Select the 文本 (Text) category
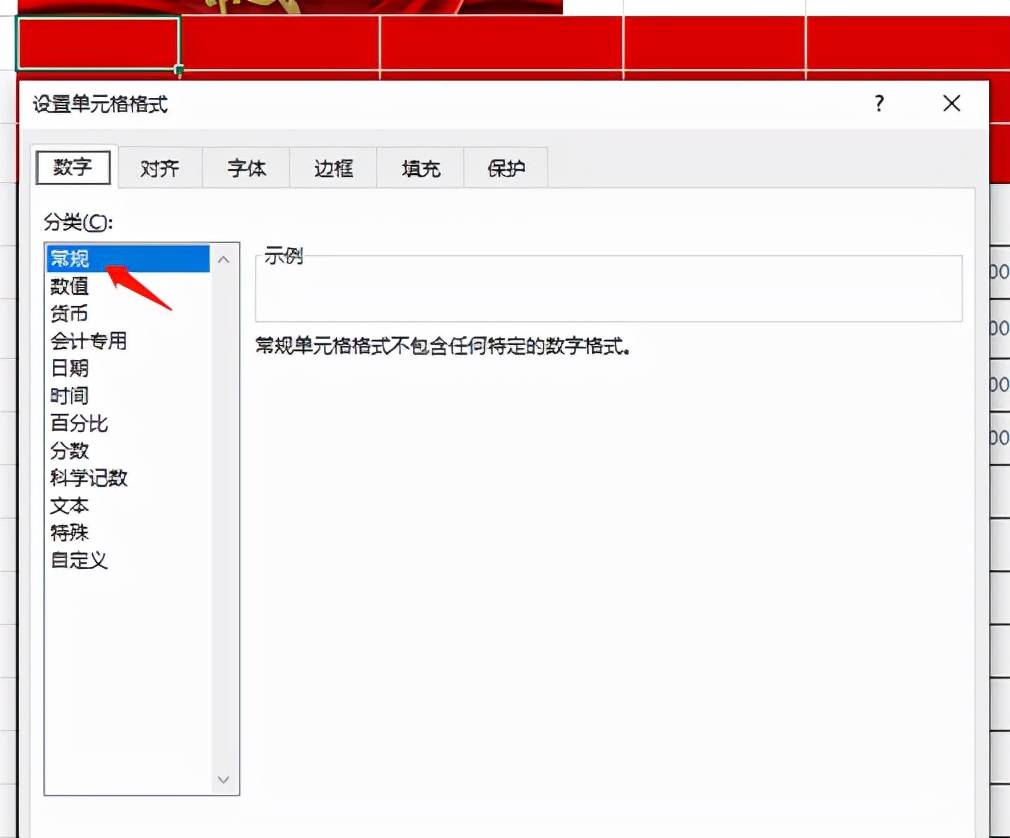 68,505
